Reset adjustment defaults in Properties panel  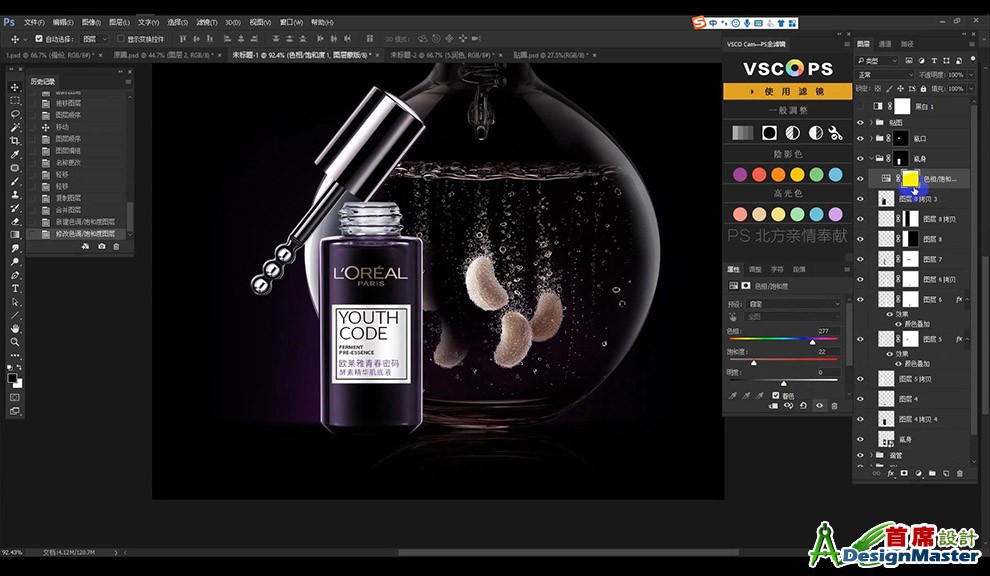[803, 406]
